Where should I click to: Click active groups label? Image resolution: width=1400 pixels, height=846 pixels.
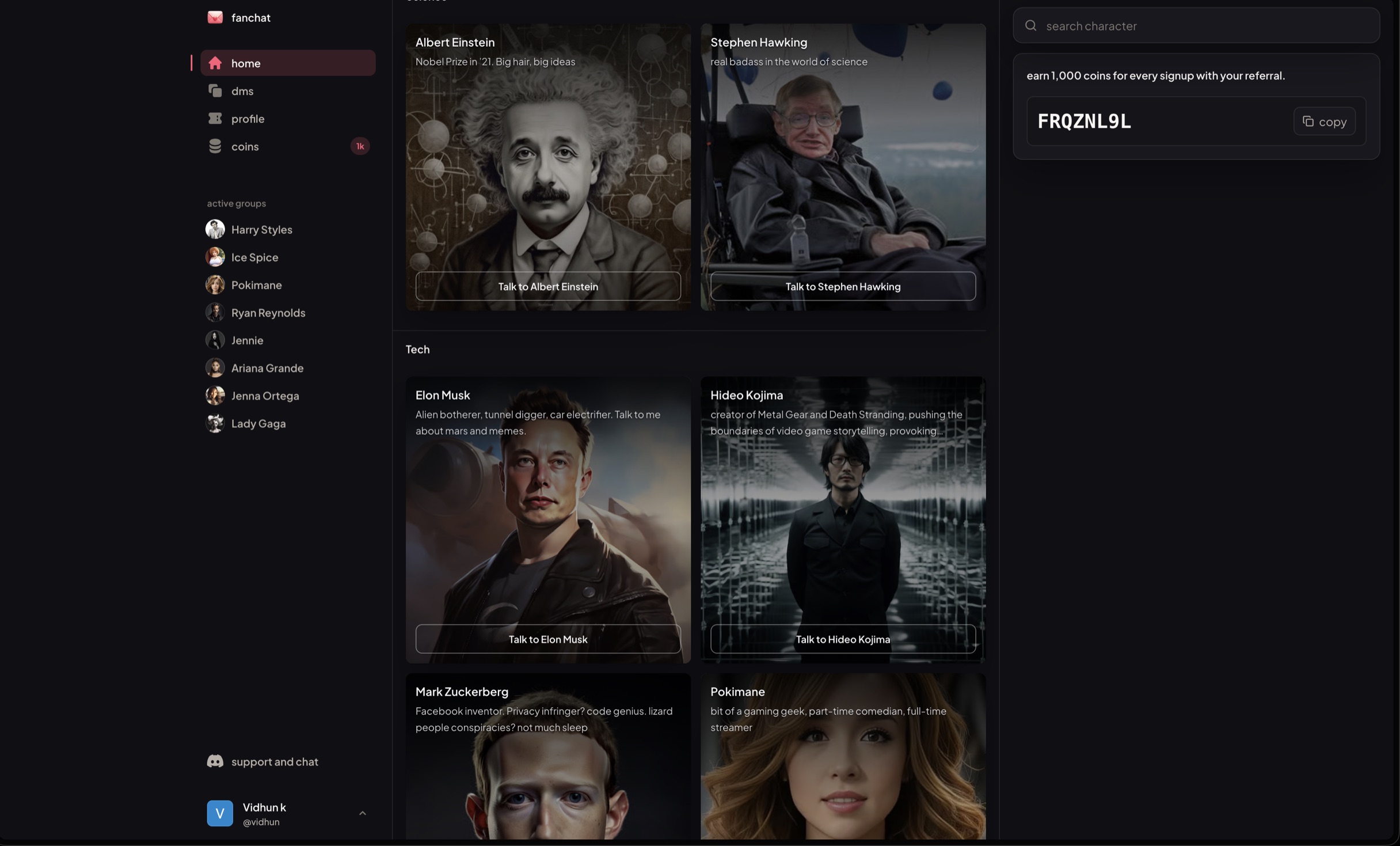click(x=236, y=203)
